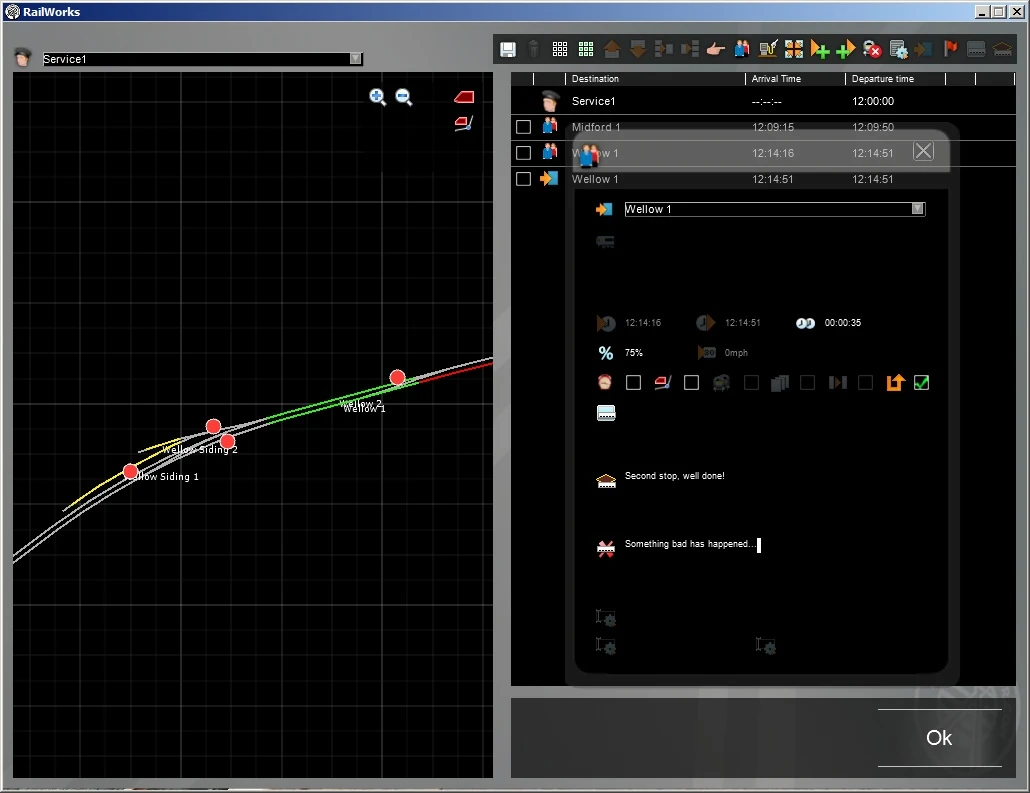Close the instruction popup with X

click(924, 151)
